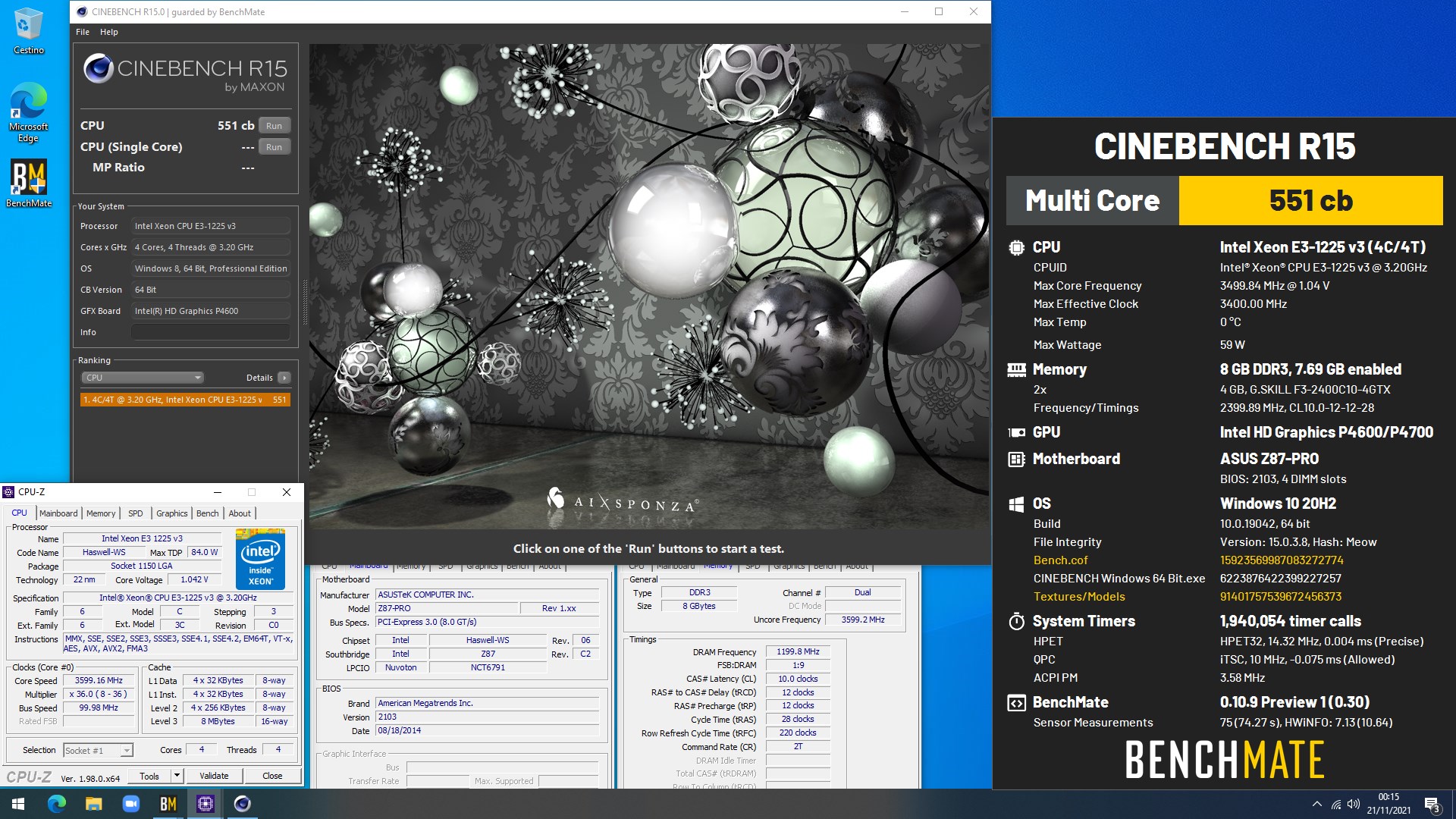1456x819 pixels.
Task: Switch to BenchMate in the taskbar
Action: pos(168,804)
